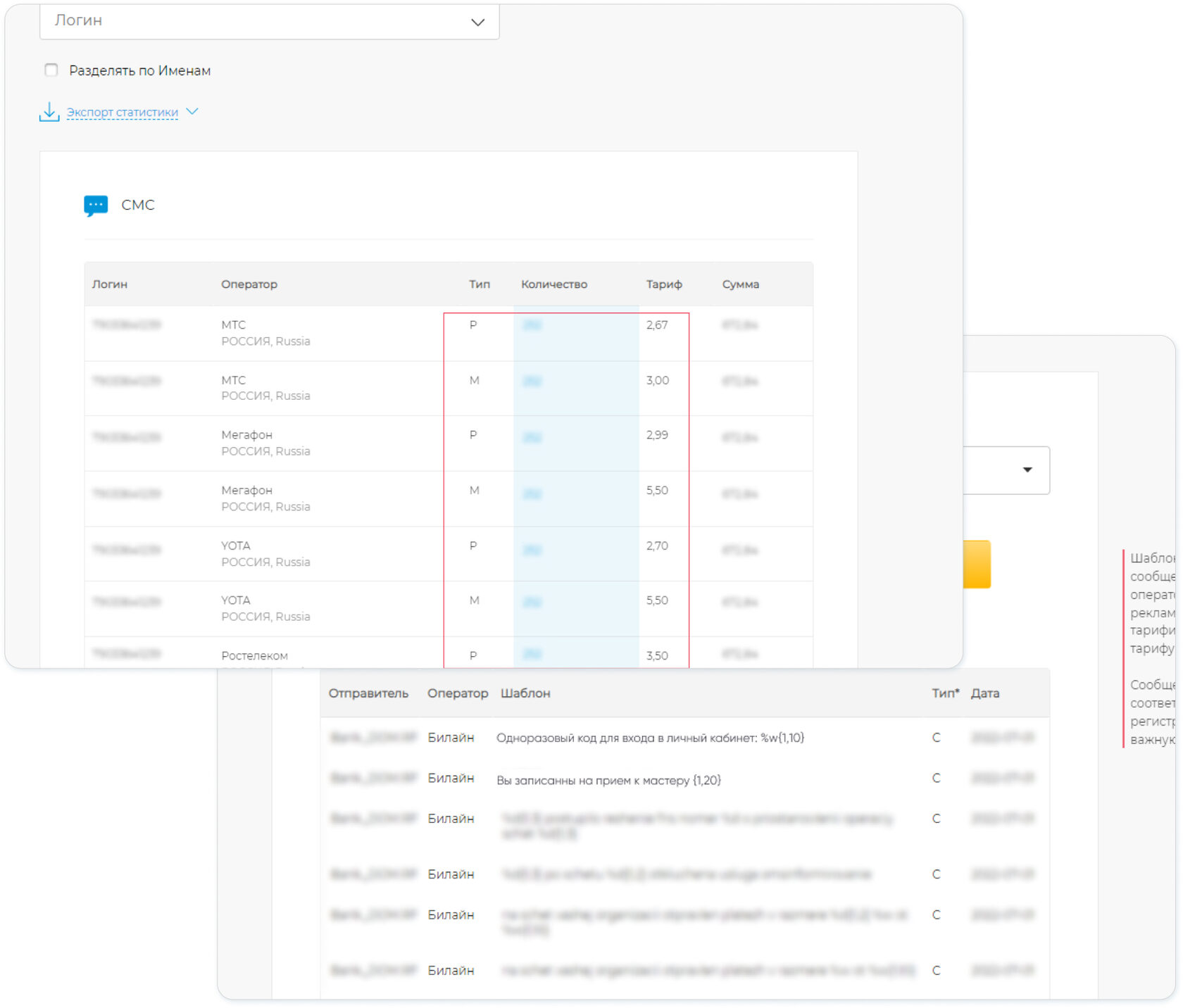Click the tariff value 2,99
Image resolution: width=1183 pixels, height=1008 pixels.
[657, 435]
